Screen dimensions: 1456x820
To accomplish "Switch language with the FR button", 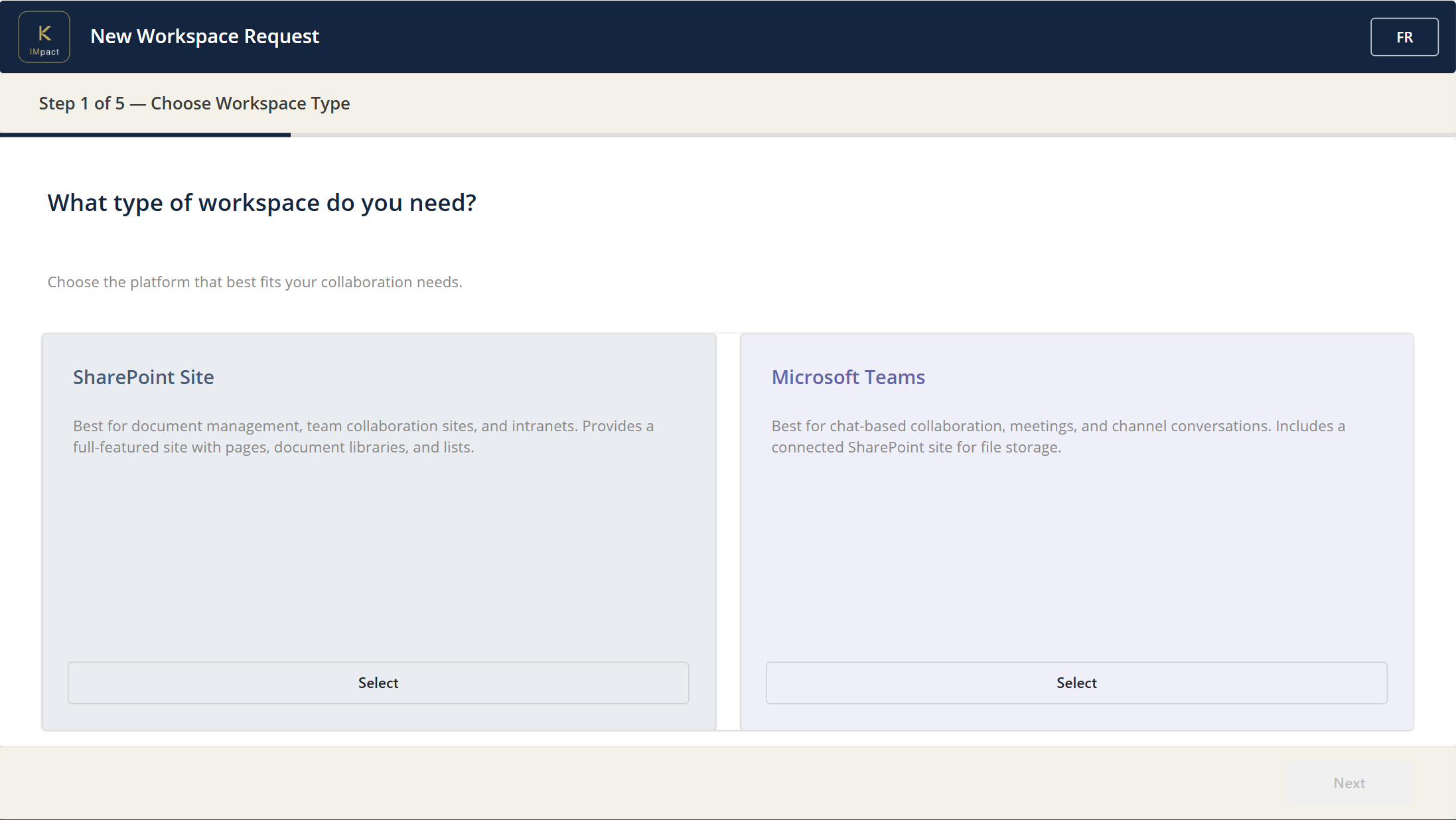I will (x=1404, y=37).
